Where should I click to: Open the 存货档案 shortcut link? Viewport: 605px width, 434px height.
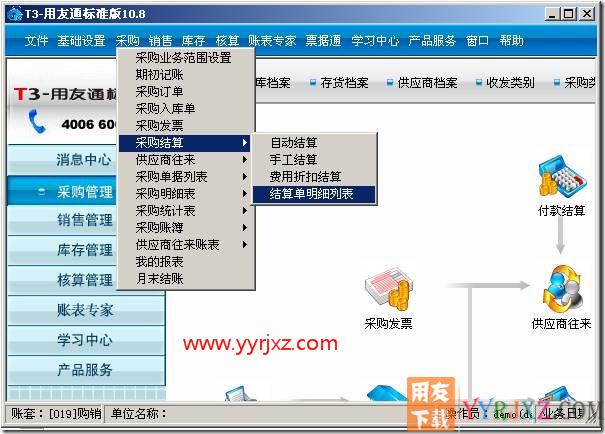344,83
